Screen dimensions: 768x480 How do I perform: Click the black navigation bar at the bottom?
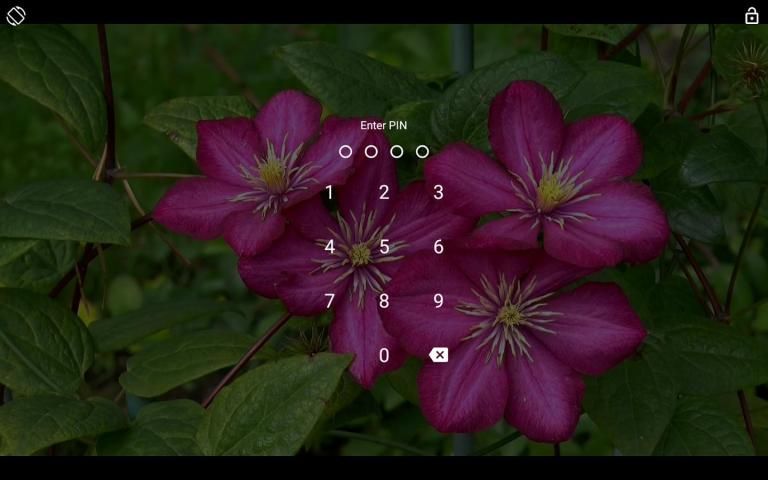point(384,468)
